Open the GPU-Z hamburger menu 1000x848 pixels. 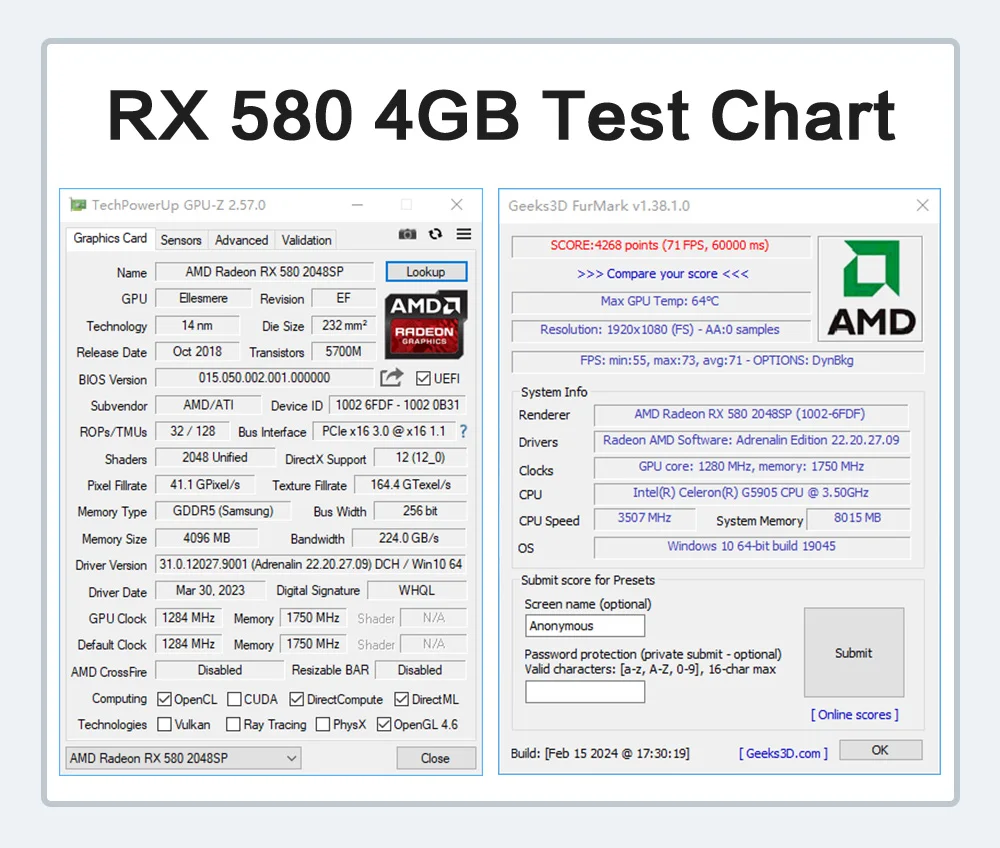[x=464, y=234]
